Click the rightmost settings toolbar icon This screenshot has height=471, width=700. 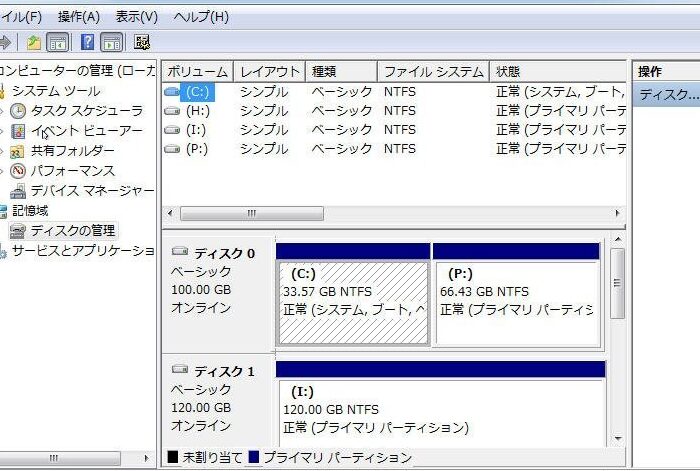(141, 42)
